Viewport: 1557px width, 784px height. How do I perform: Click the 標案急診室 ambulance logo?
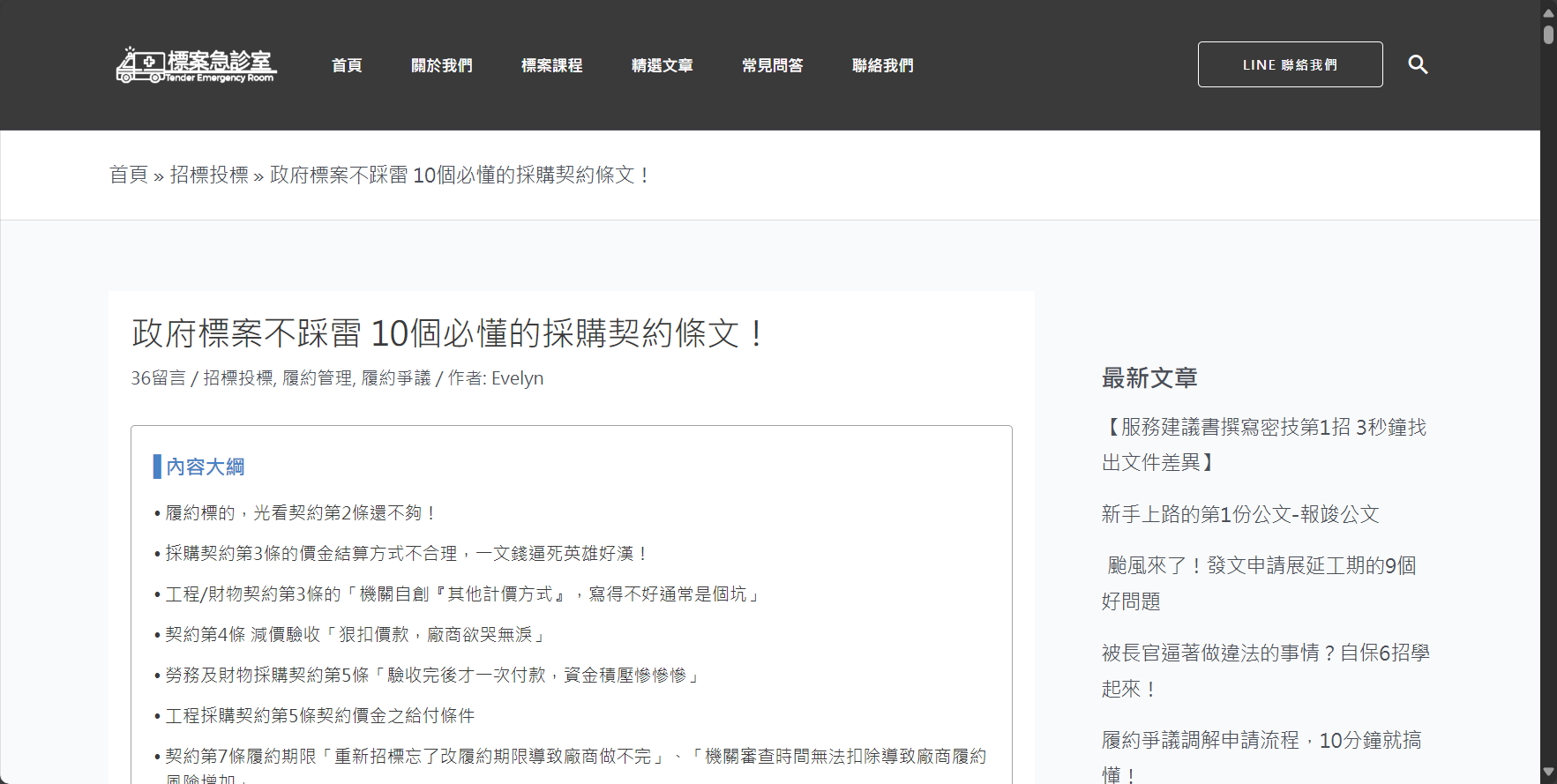(197, 65)
